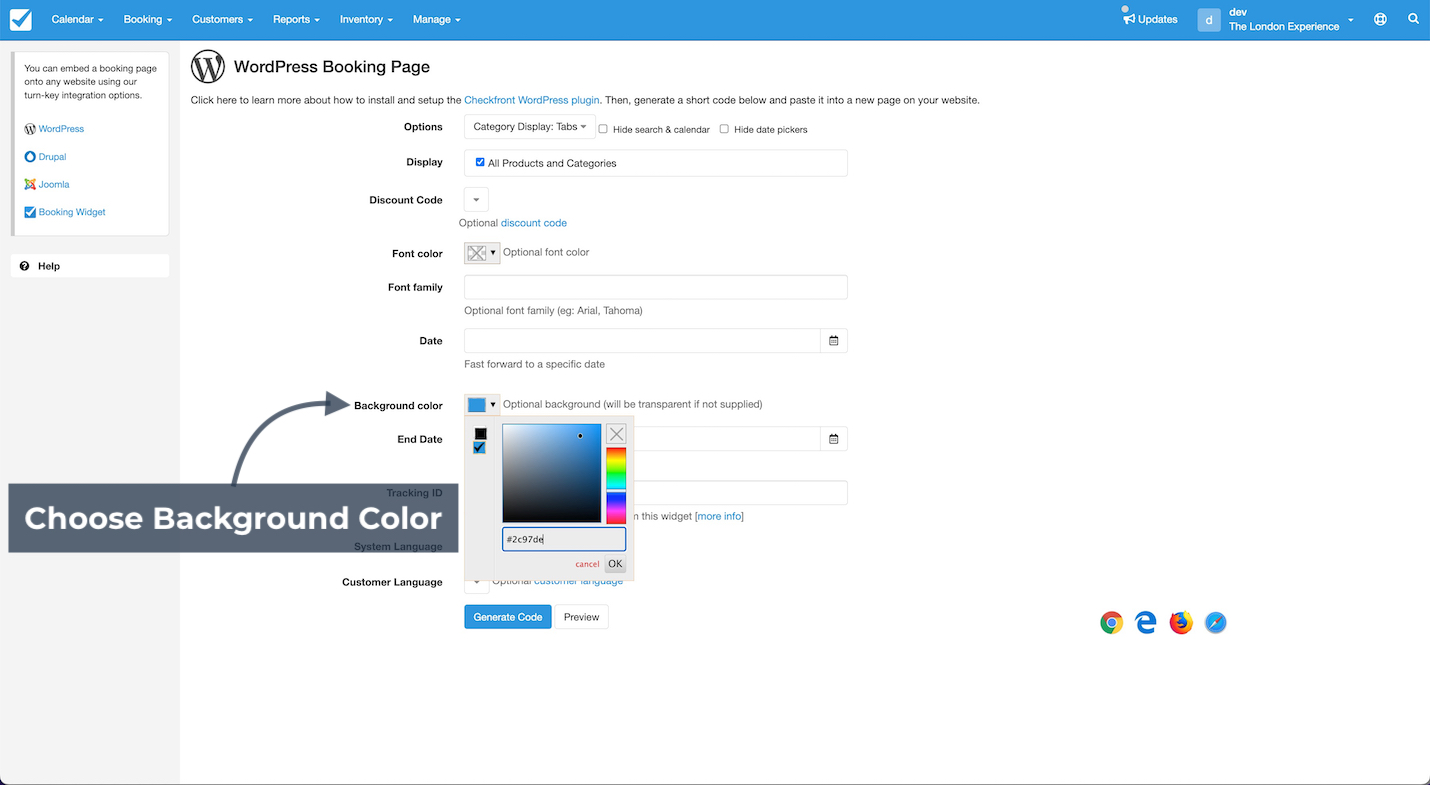
Task: Cancel the color picker
Action: click(x=587, y=565)
